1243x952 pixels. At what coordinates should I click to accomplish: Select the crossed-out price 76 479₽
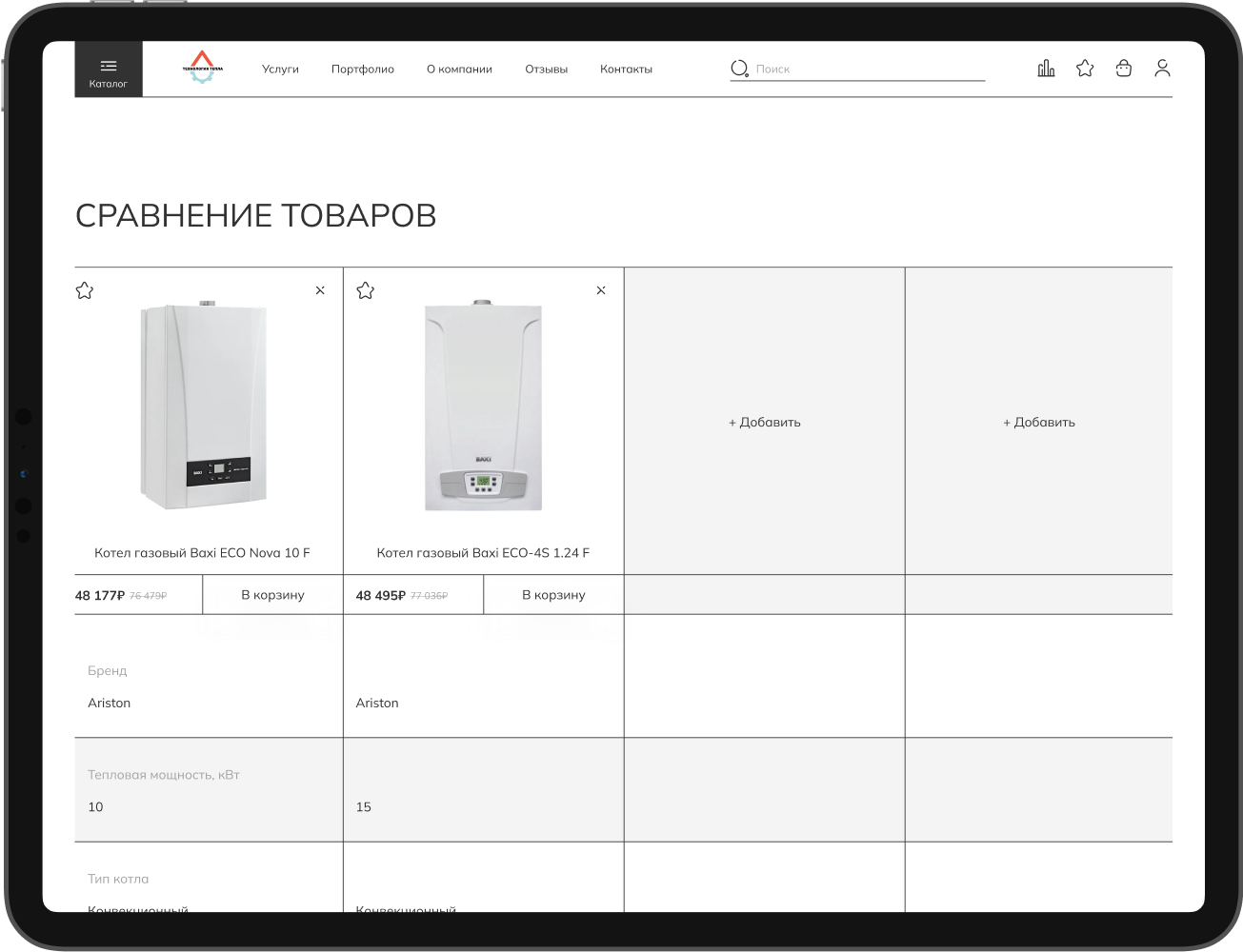(x=148, y=596)
